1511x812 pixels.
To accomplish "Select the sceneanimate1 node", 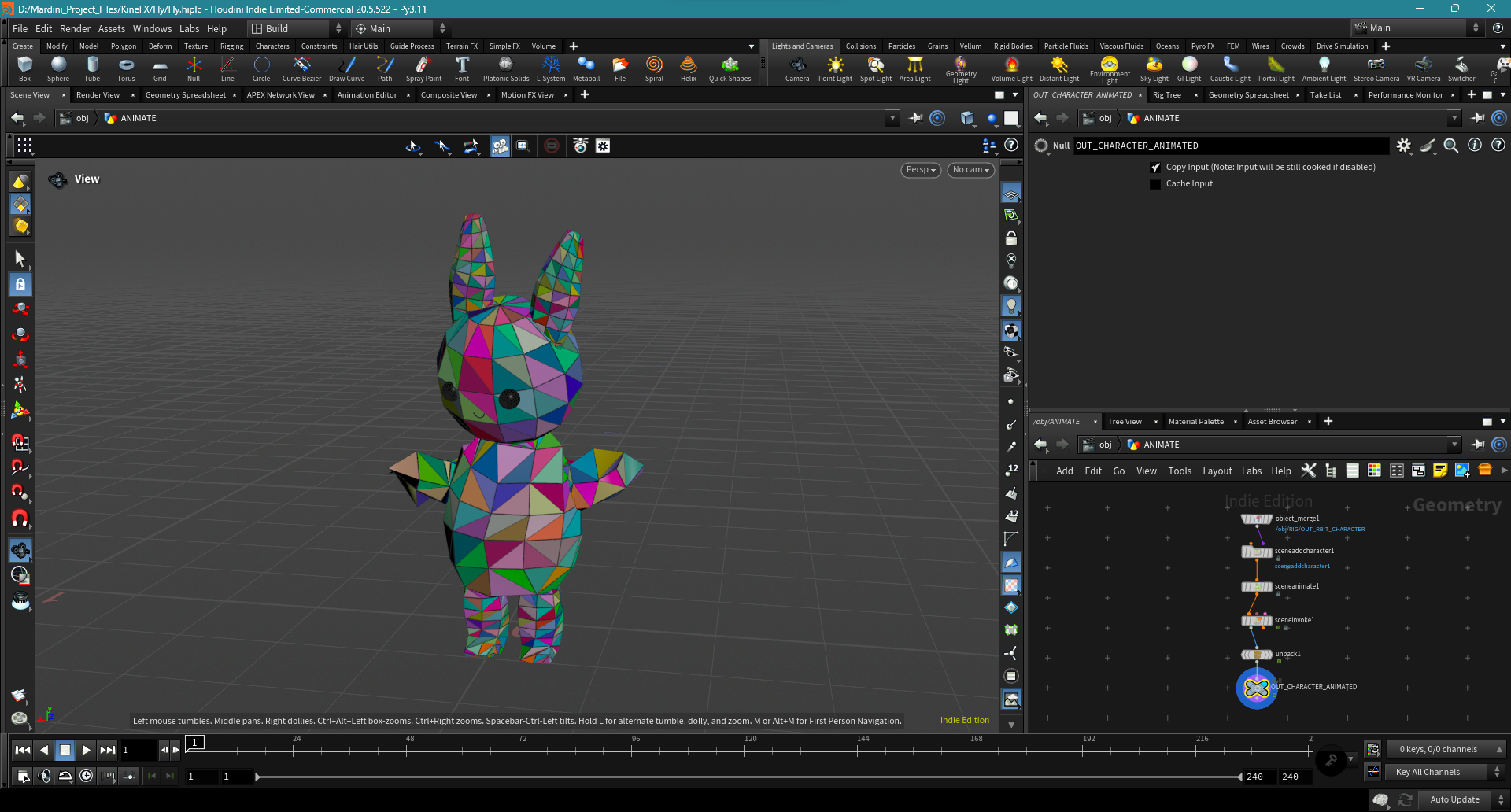I will click(x=1257, y=587).
